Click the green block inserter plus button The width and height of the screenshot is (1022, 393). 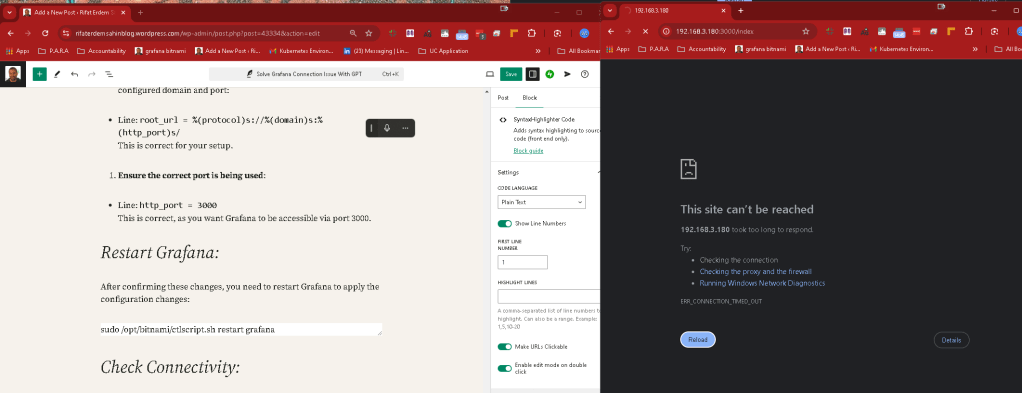coord(39,74)
